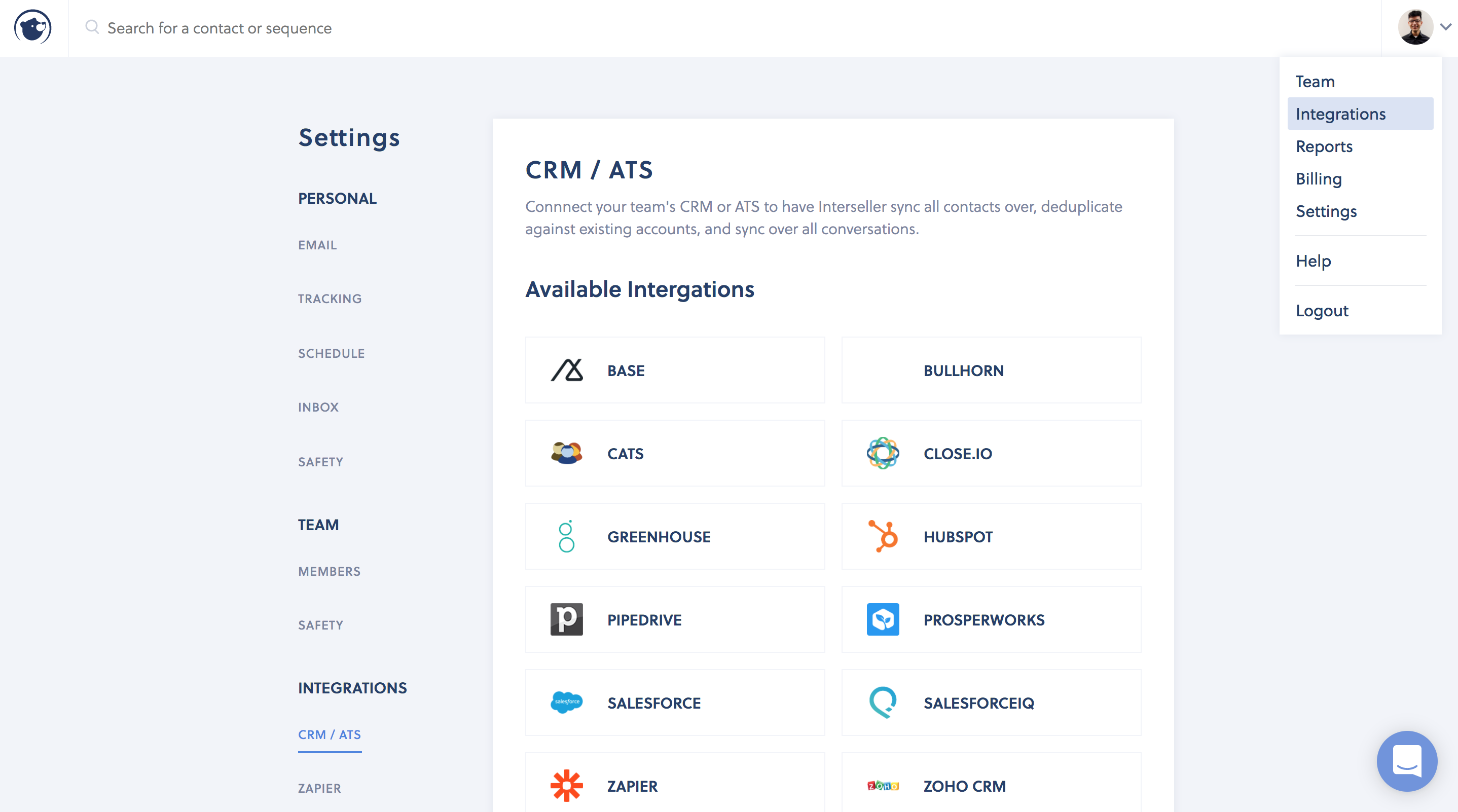Select the Zoho CRM integration label

[964, 786]
